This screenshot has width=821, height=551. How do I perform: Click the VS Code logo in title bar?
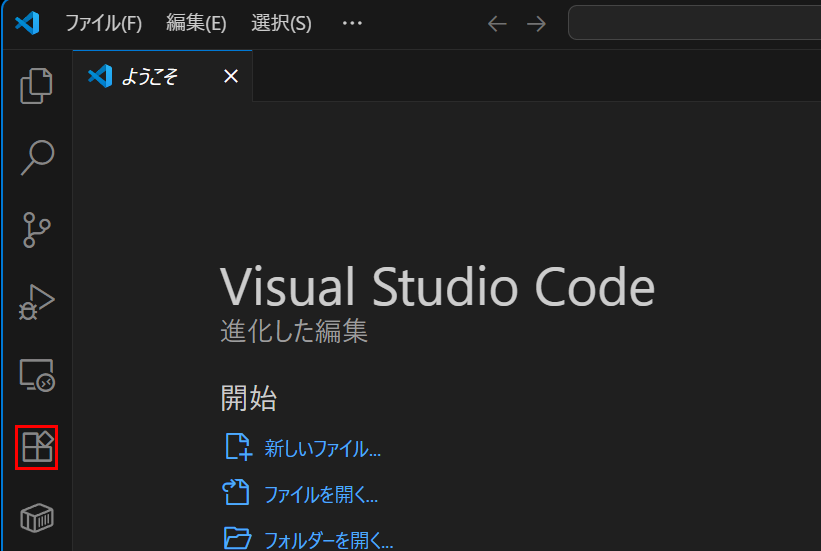pos(27,23)
